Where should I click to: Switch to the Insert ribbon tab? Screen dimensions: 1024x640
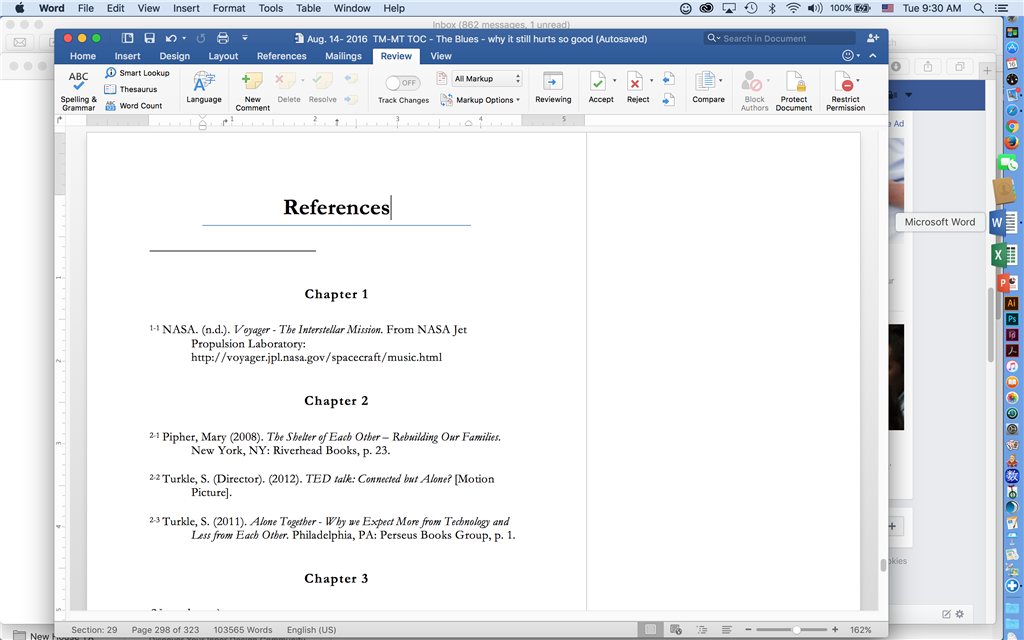pyautogui.click(x=127, y=56)
